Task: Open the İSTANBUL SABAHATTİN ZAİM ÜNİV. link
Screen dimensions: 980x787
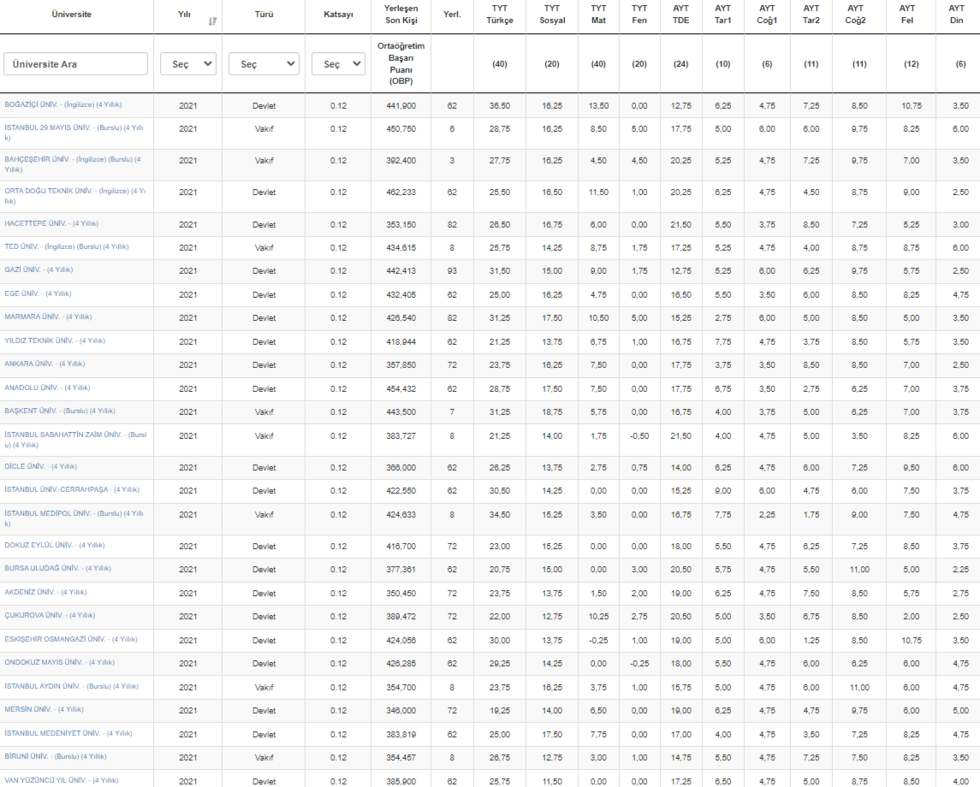Action: 75,439
